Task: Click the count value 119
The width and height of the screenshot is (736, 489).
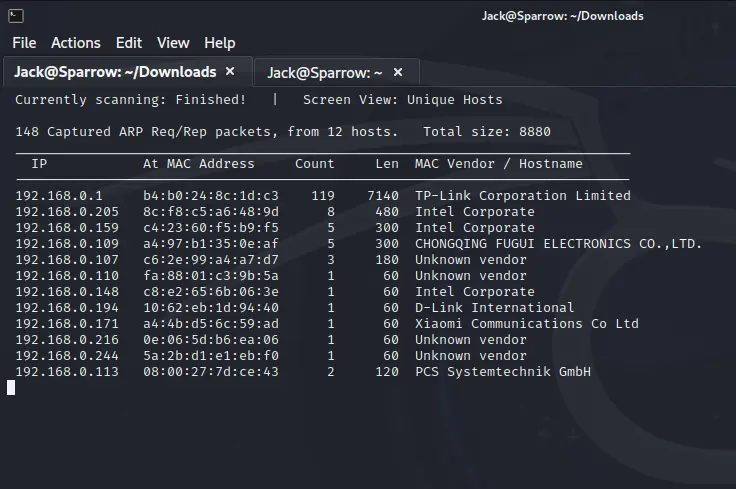Action: (323, 196)
